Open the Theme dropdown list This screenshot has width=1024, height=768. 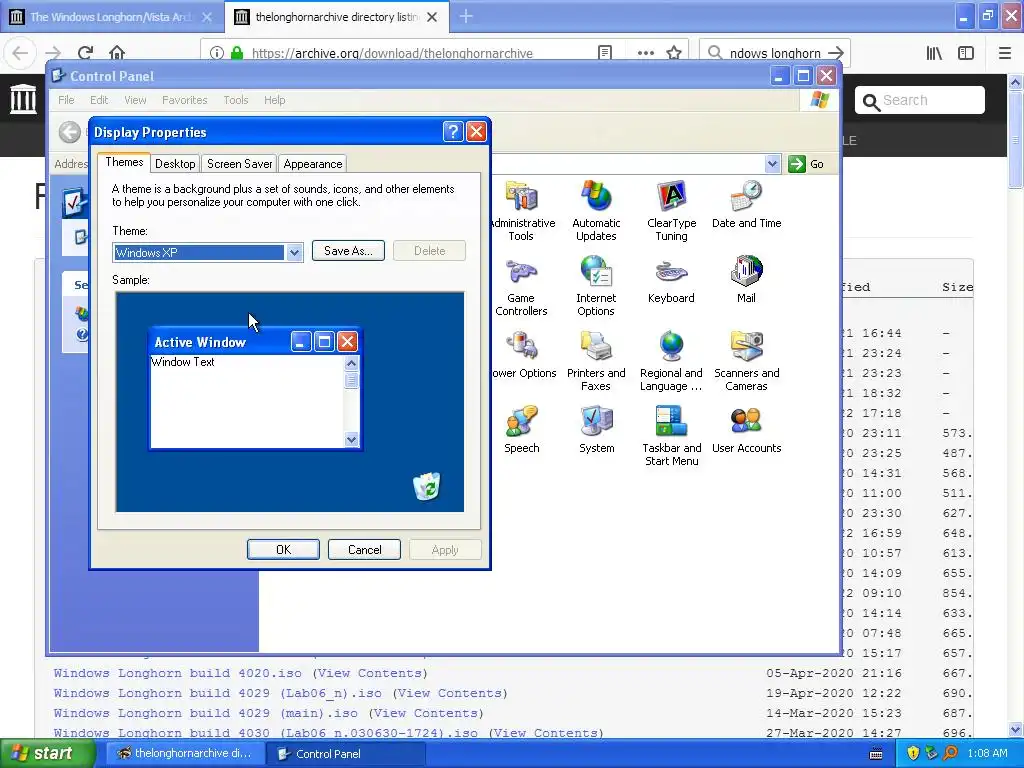[295, 252]
